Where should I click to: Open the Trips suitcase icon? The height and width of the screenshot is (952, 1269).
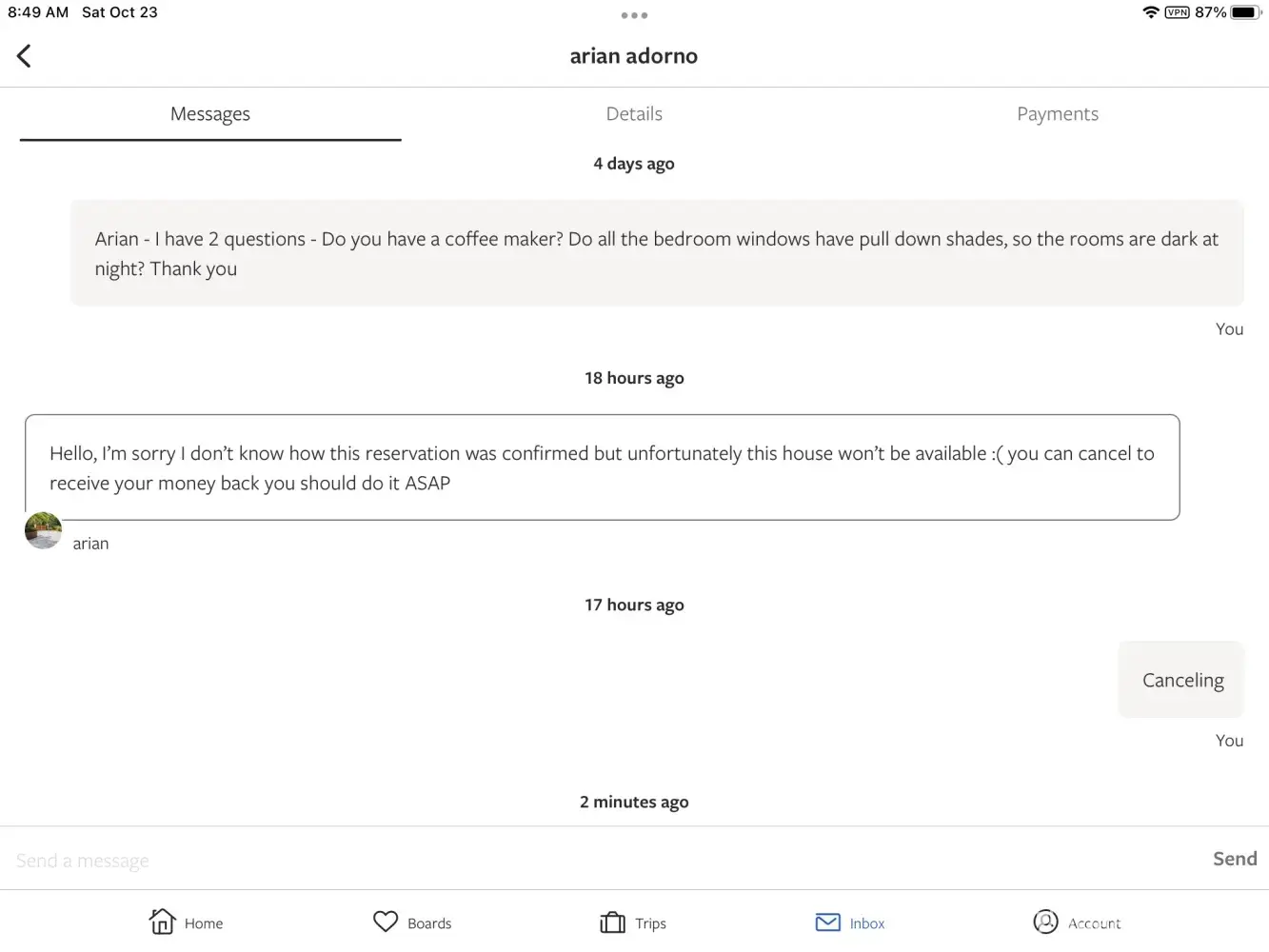tap(612, 922)
